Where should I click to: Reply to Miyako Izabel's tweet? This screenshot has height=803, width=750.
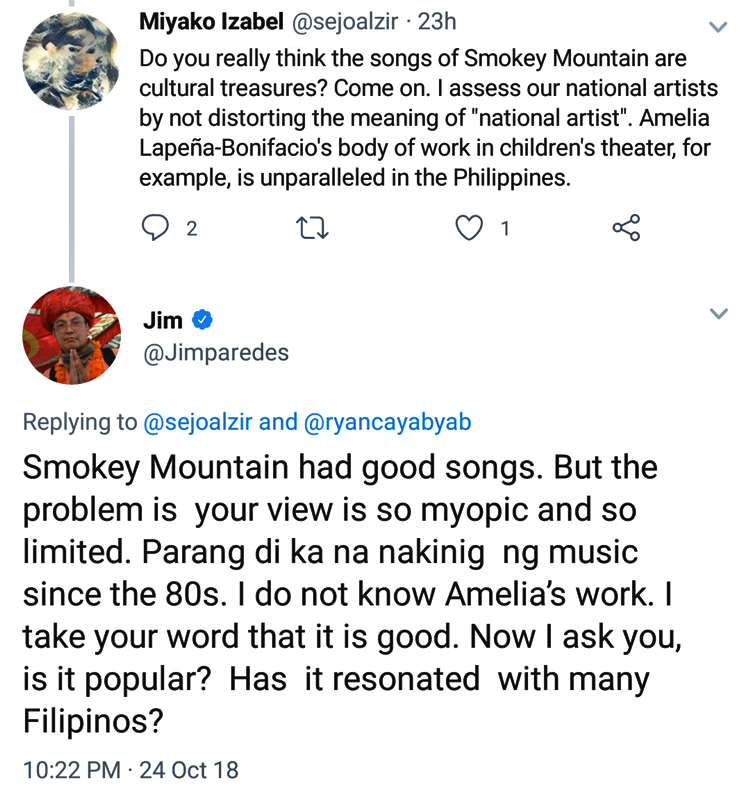pos(155,228)
